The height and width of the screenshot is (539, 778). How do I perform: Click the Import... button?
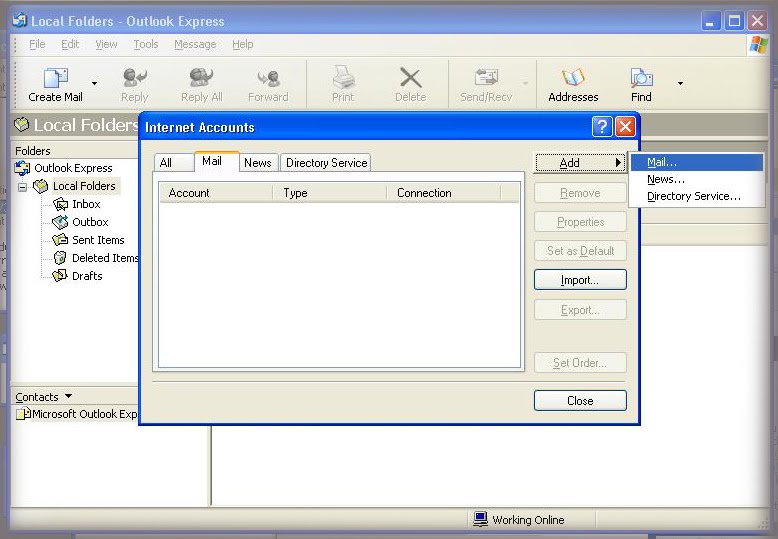click(580, 280)
